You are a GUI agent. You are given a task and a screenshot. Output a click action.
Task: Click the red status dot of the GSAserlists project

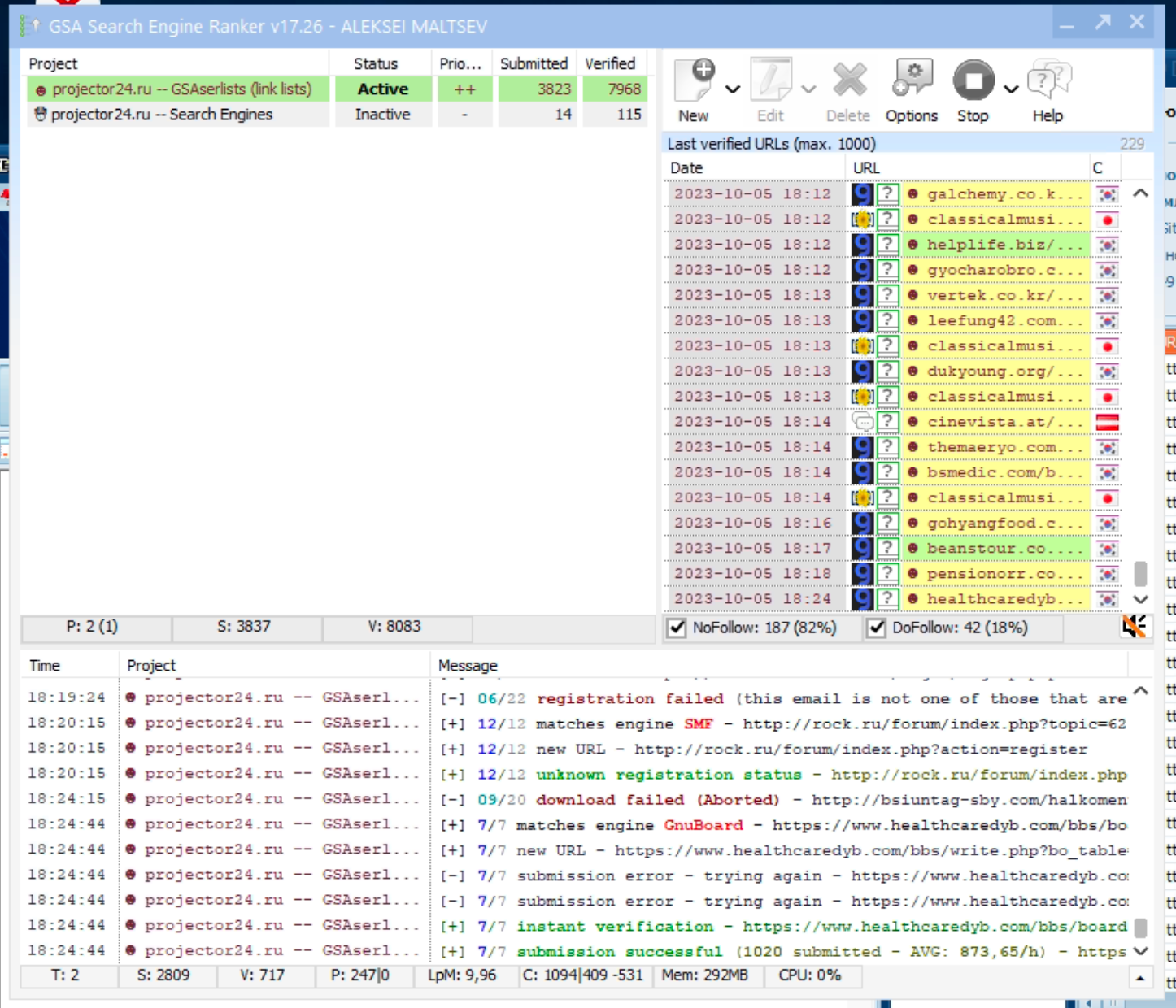point(41,90)
